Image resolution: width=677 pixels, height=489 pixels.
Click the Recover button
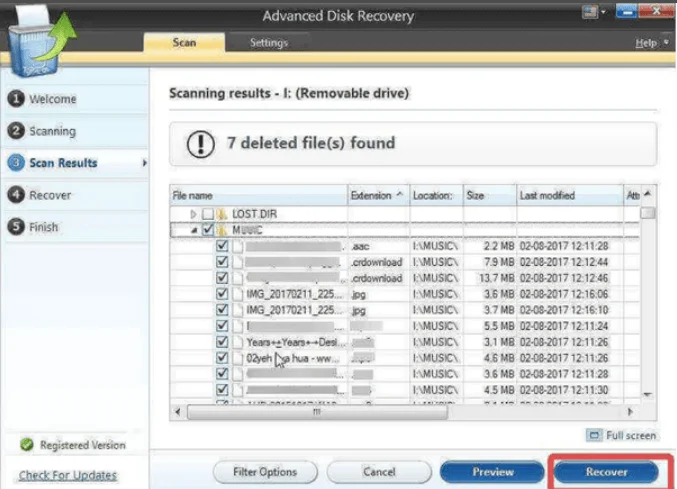click(606, 472)
